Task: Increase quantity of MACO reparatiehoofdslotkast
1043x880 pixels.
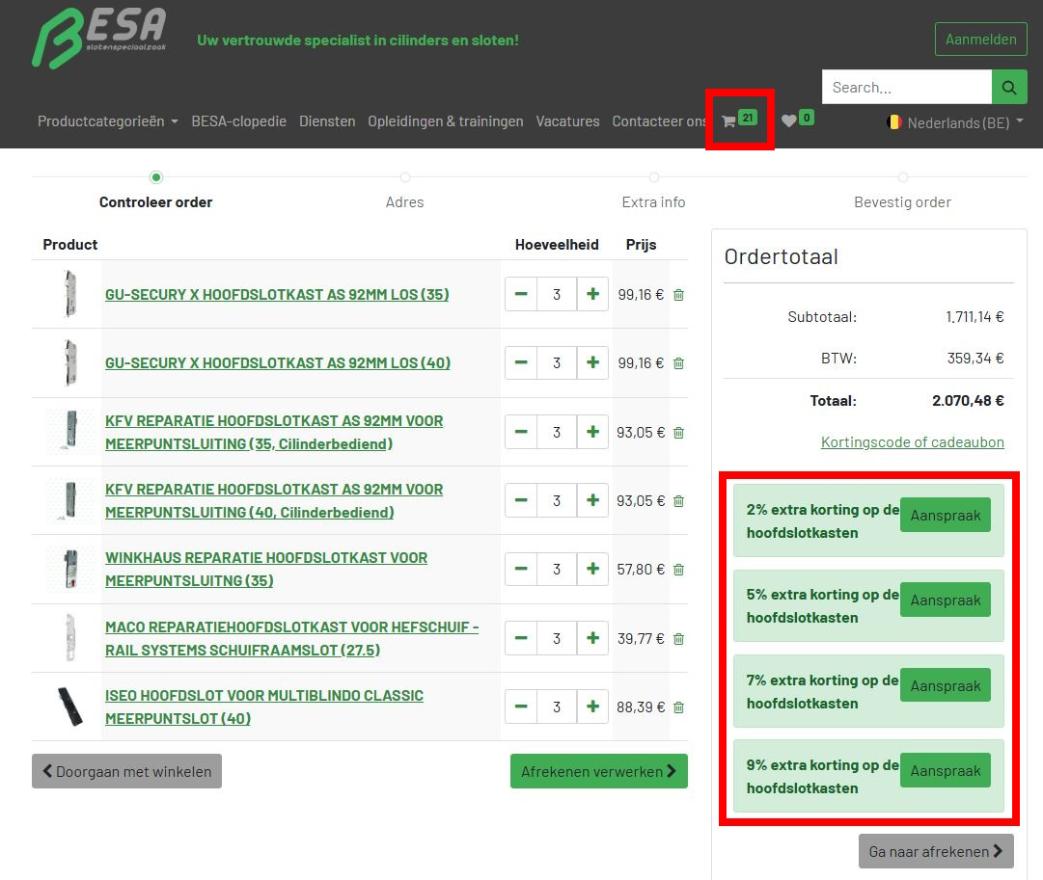Action: (591, 638)
